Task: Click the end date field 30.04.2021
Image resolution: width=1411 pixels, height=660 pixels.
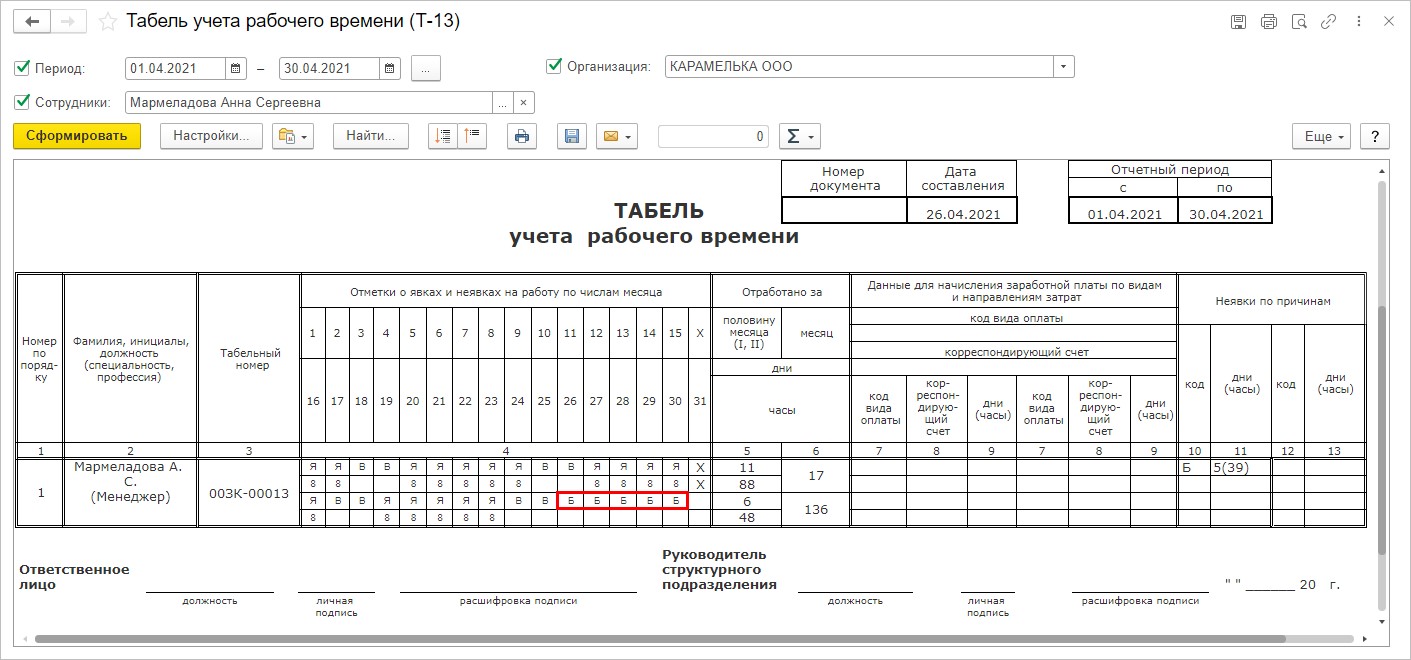Action: coord(329,68)
